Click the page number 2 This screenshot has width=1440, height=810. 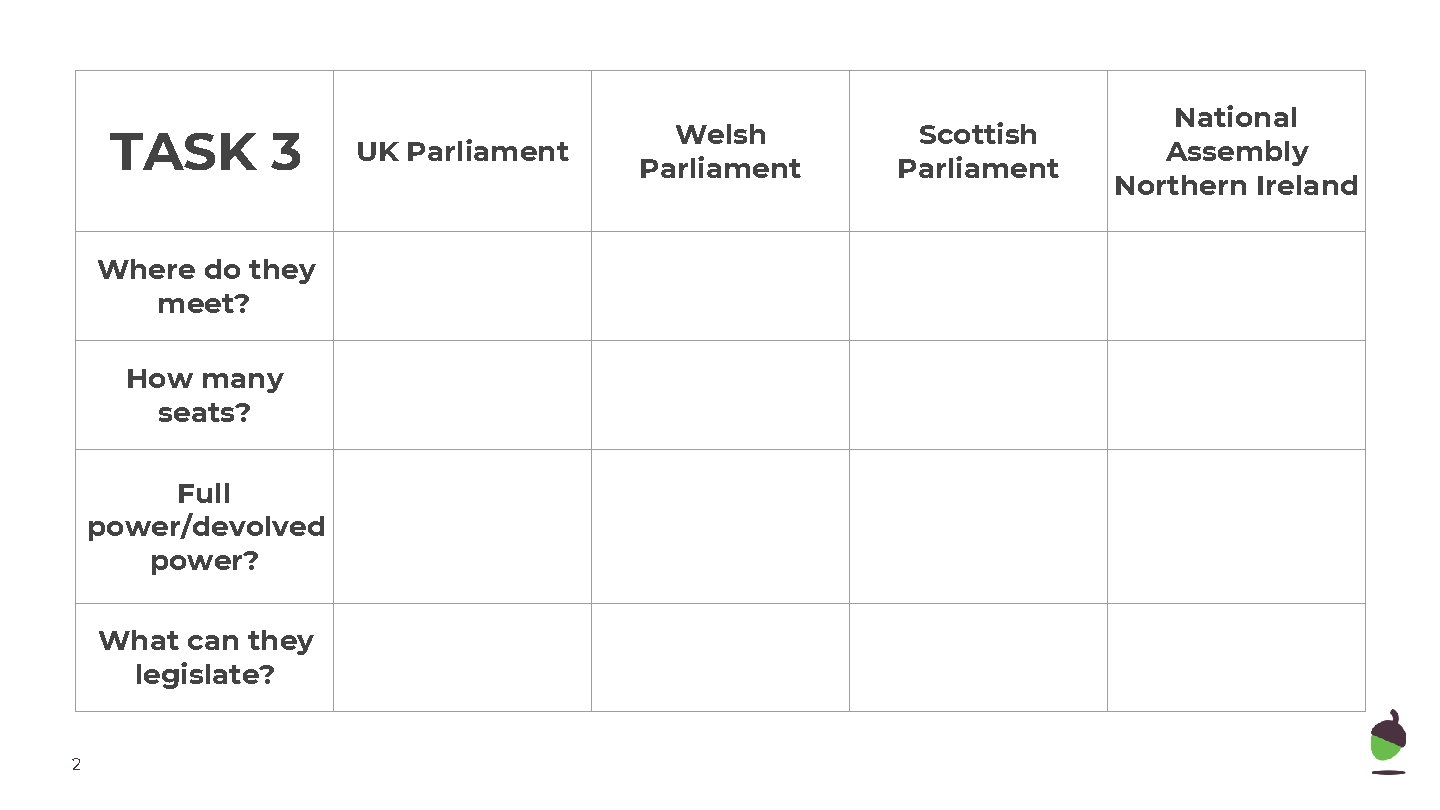tap(76, 765)
